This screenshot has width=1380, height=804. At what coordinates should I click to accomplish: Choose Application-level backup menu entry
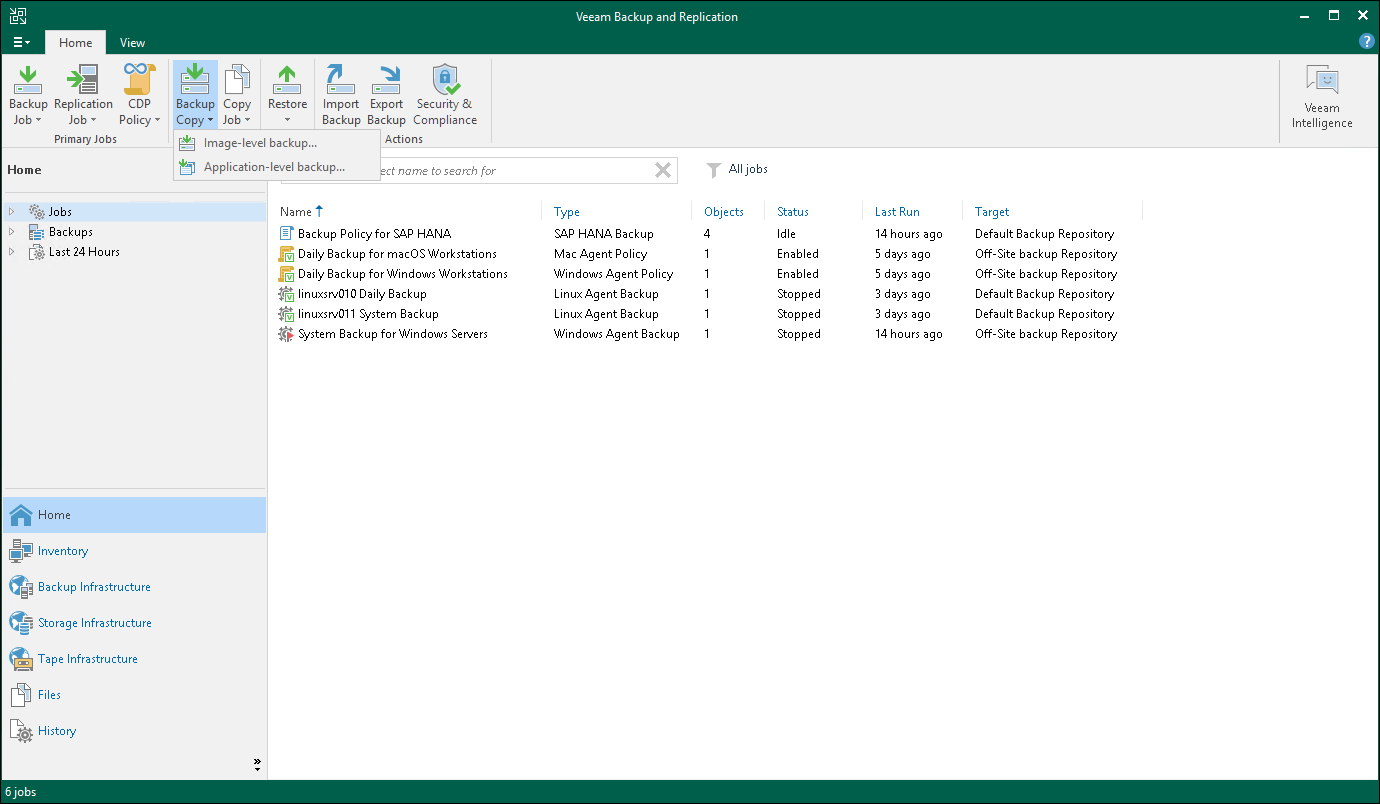coord(274,167)
